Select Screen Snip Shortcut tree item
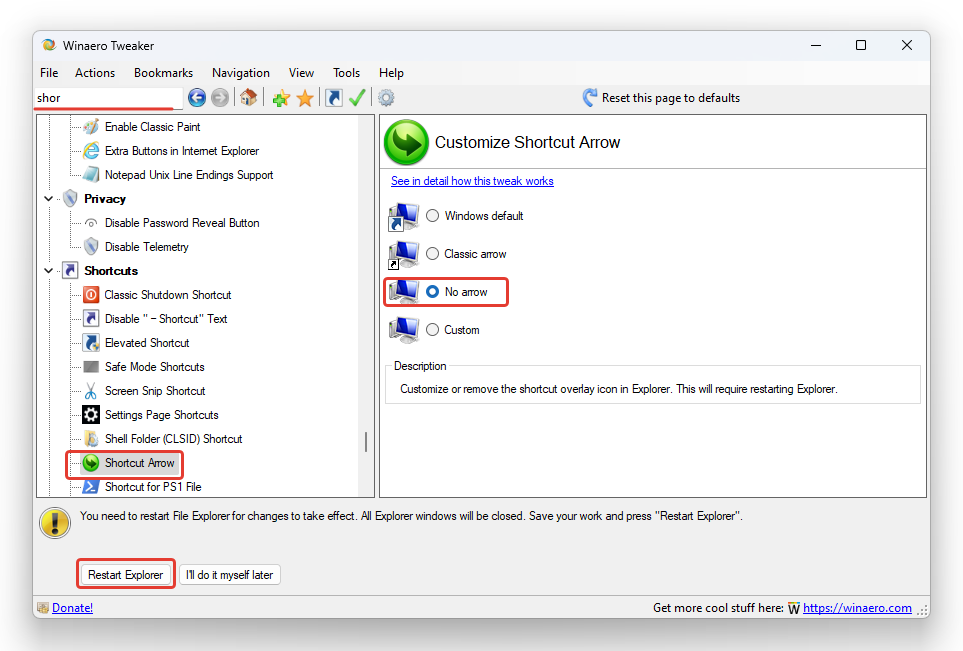The height and width of the screenshot is (651, 963). point(155,391)
